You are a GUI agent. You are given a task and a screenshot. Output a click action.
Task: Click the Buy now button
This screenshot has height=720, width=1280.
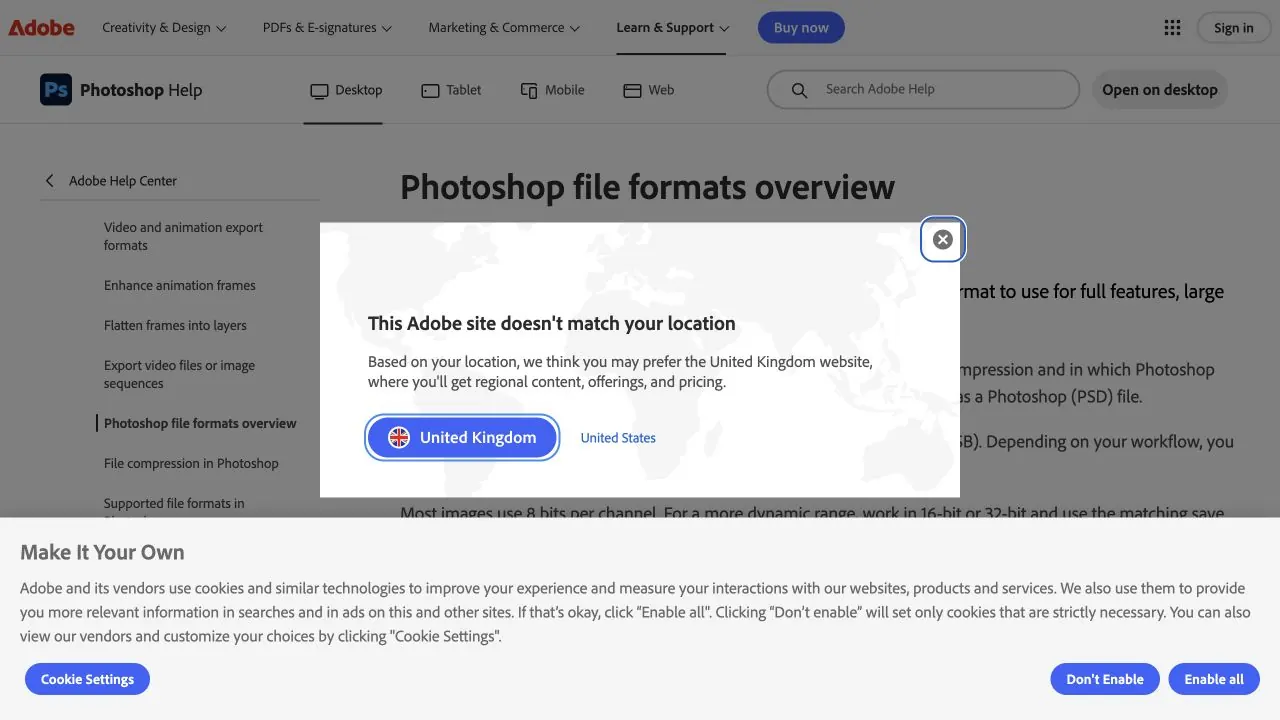[x=801, y=28]
